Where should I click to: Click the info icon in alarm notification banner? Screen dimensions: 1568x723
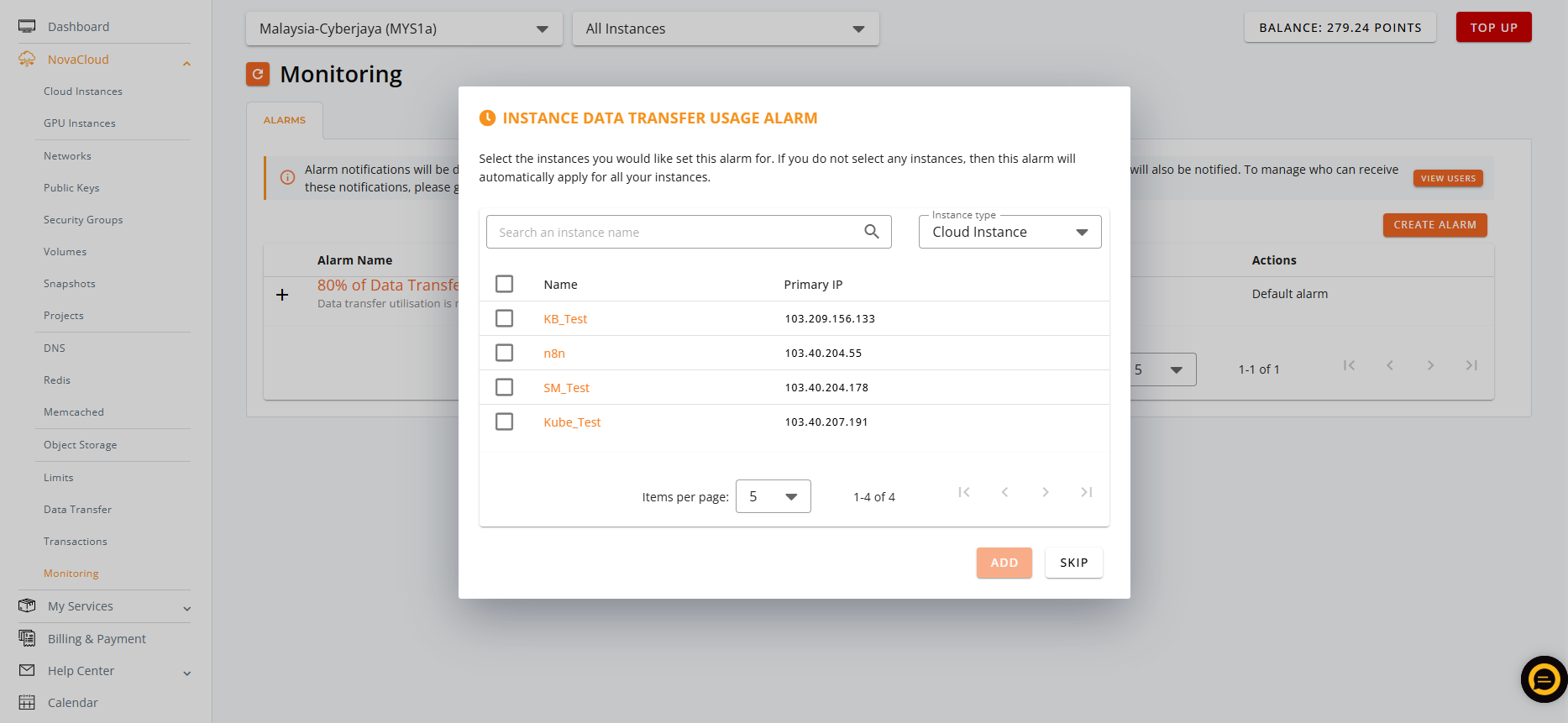[287, 177]
